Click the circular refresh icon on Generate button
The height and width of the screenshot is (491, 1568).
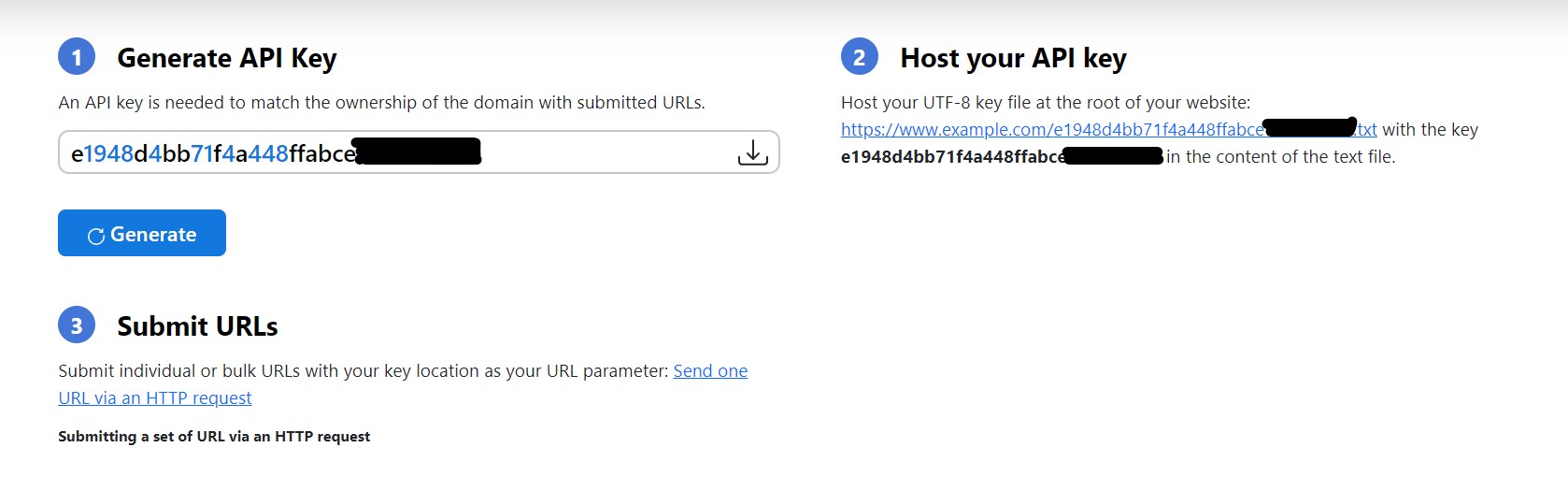coord(95,236)
